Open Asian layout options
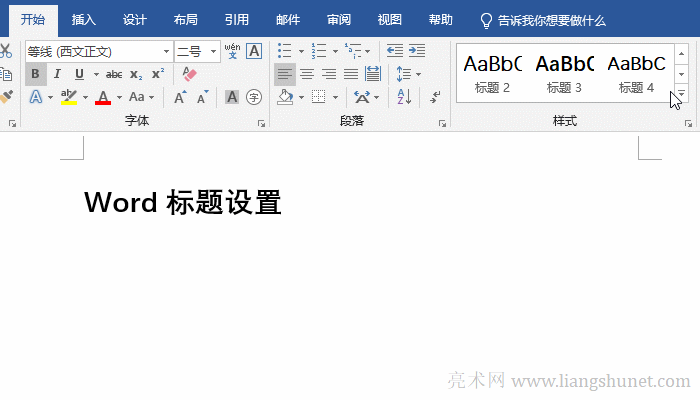 [x=366, y=97]
